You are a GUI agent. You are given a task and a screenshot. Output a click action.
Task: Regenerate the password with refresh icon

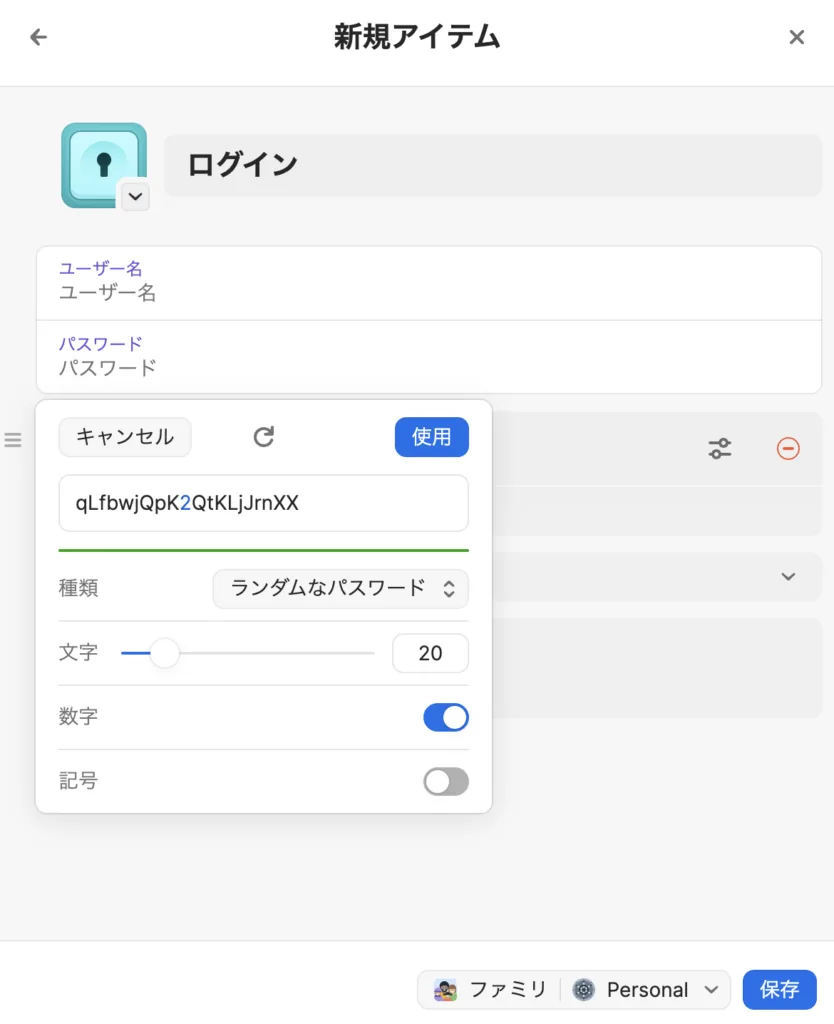click(263, 437)
